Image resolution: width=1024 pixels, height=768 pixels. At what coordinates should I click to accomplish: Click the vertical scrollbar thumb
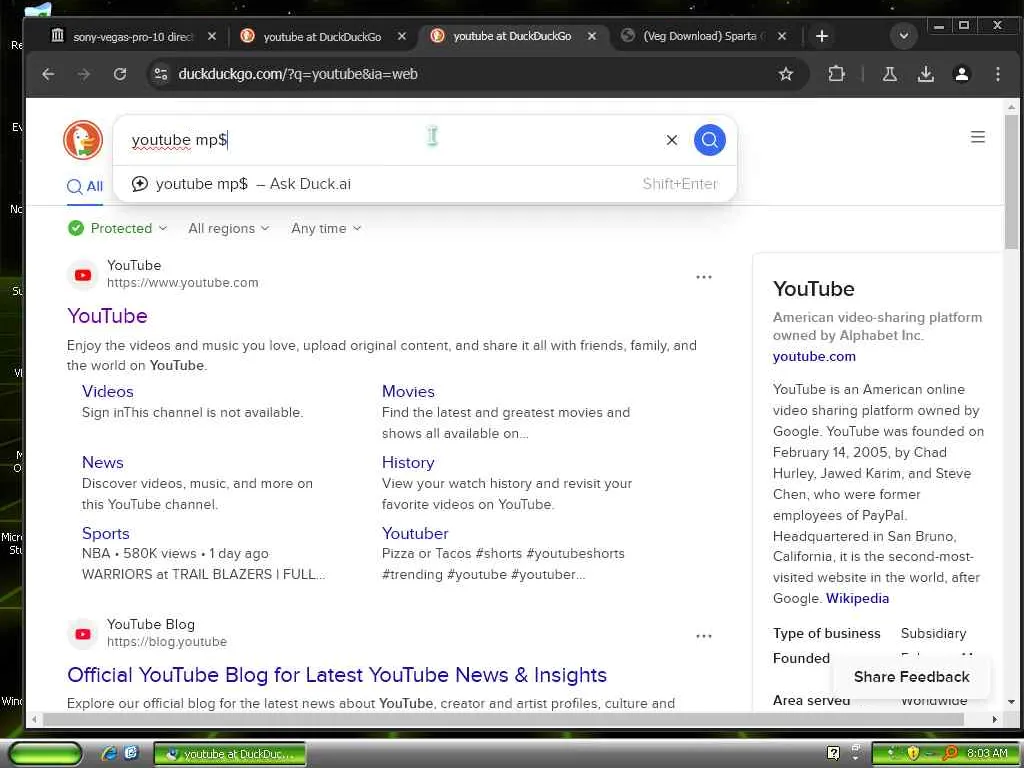coord(1011,182)
